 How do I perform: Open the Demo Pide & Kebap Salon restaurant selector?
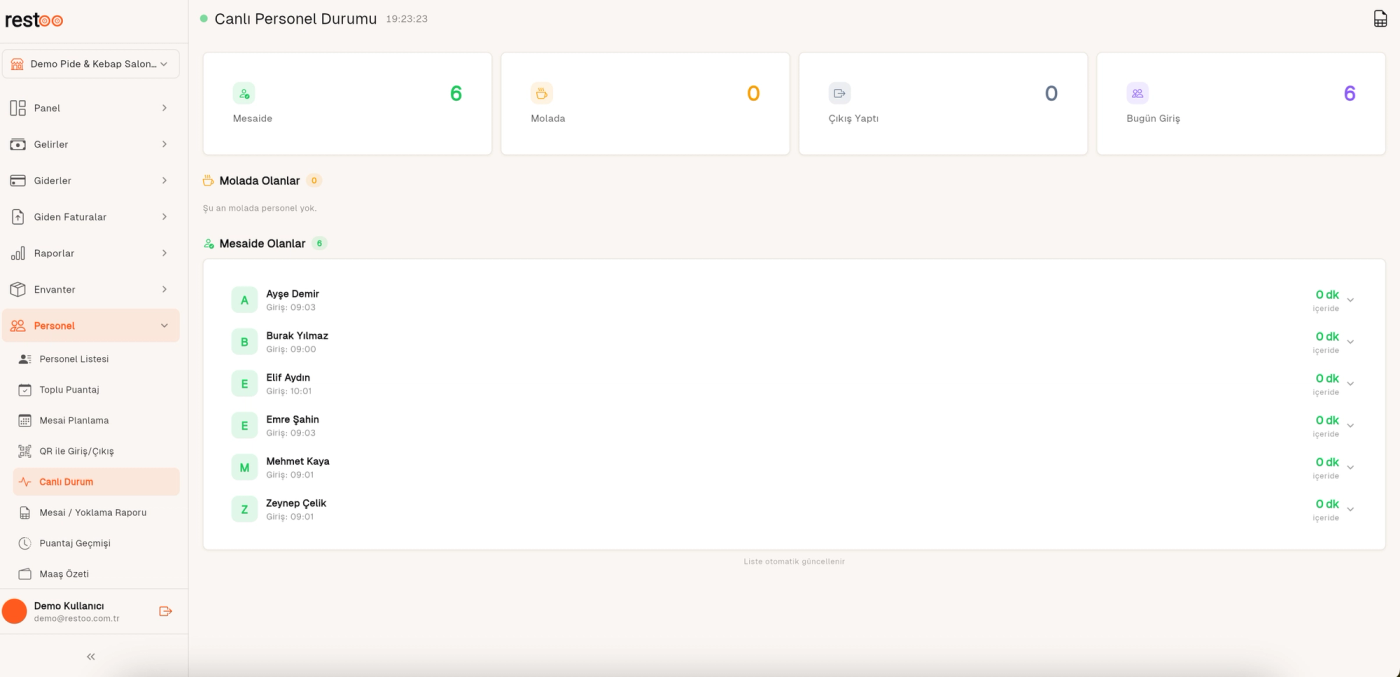click(91, 64)
